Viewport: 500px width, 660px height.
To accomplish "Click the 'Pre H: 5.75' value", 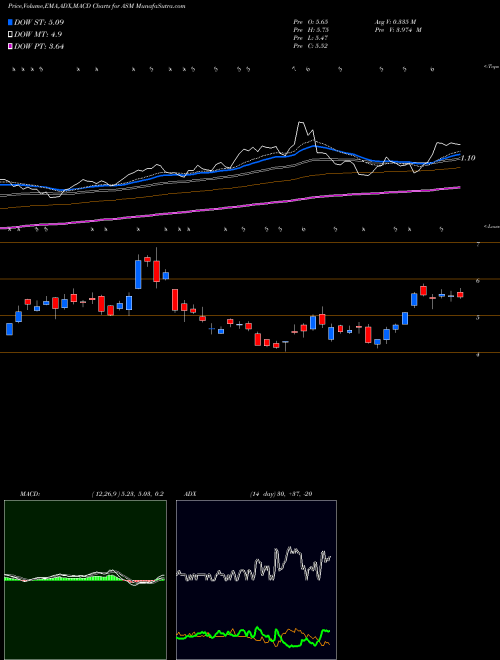I will [311, 30].
